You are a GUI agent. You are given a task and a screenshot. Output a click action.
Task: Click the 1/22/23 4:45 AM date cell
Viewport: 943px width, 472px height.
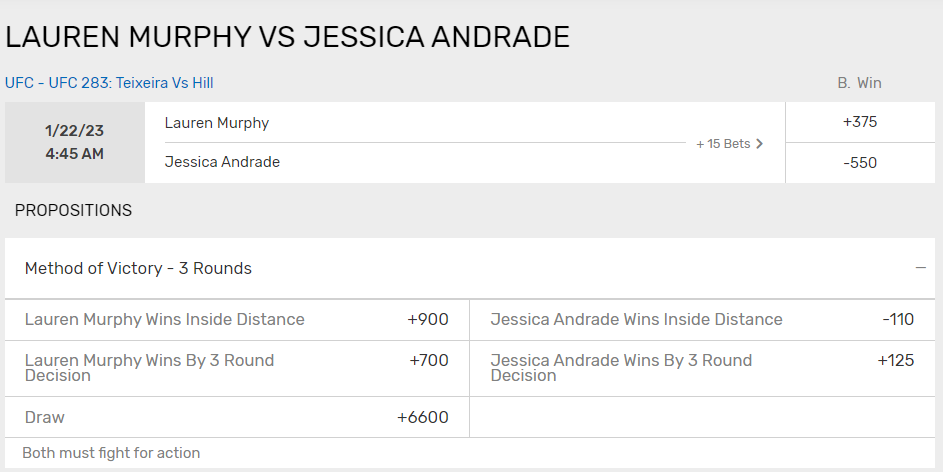pos(75,143)
